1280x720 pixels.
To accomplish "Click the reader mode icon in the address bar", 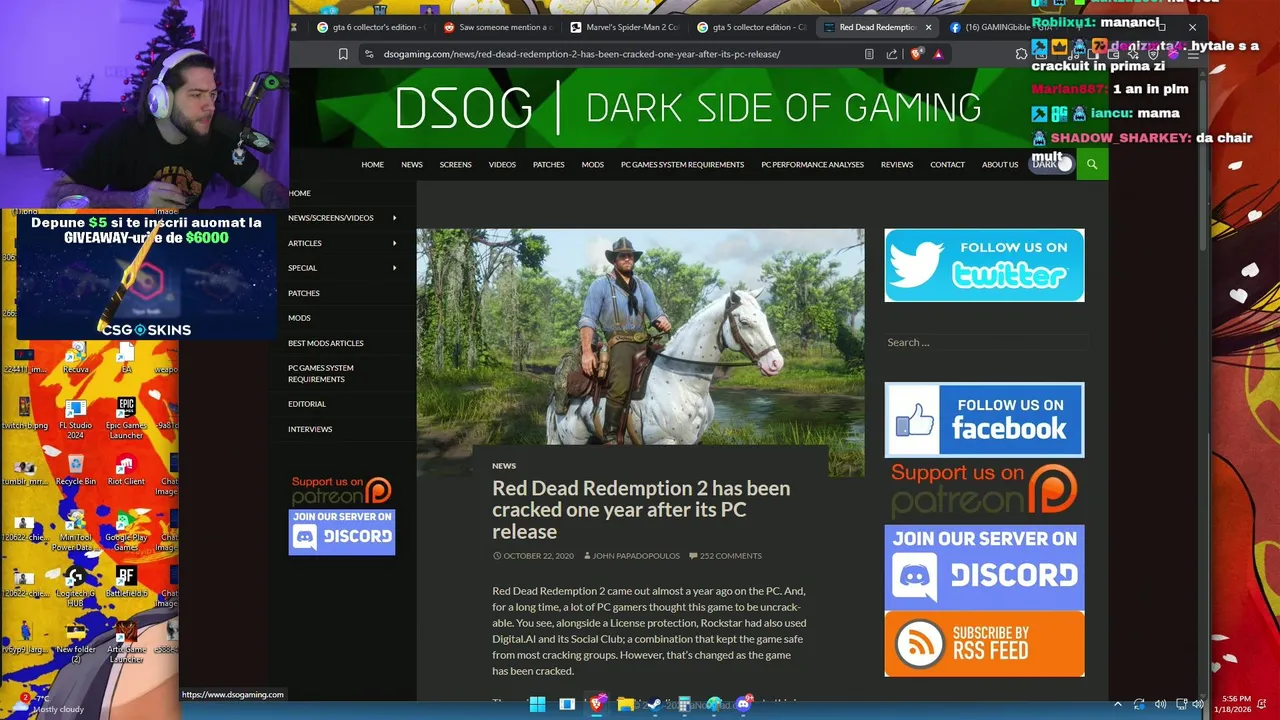I will (x=869, y=54).
